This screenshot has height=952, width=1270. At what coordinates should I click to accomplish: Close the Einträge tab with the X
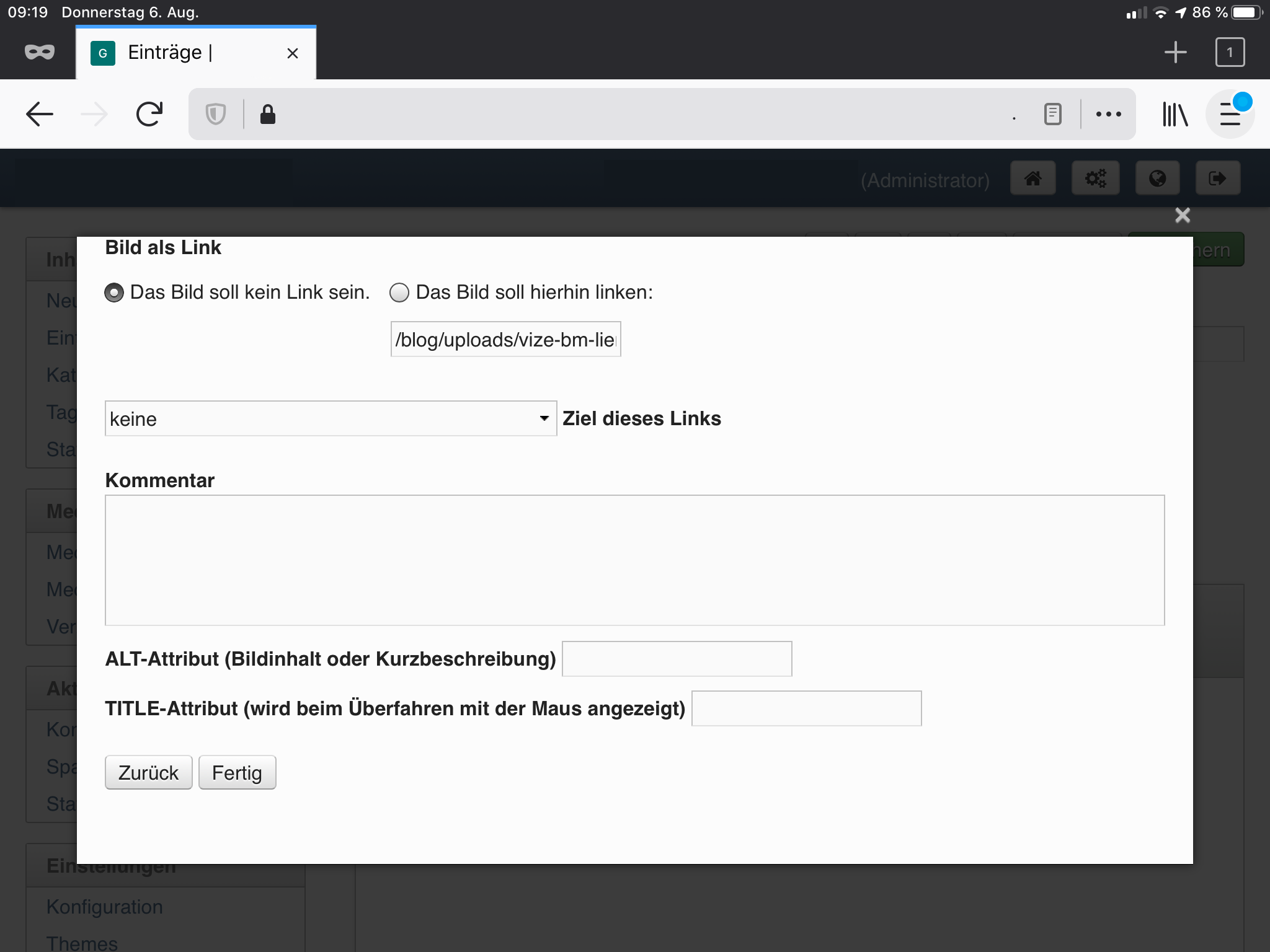(293, 53)
